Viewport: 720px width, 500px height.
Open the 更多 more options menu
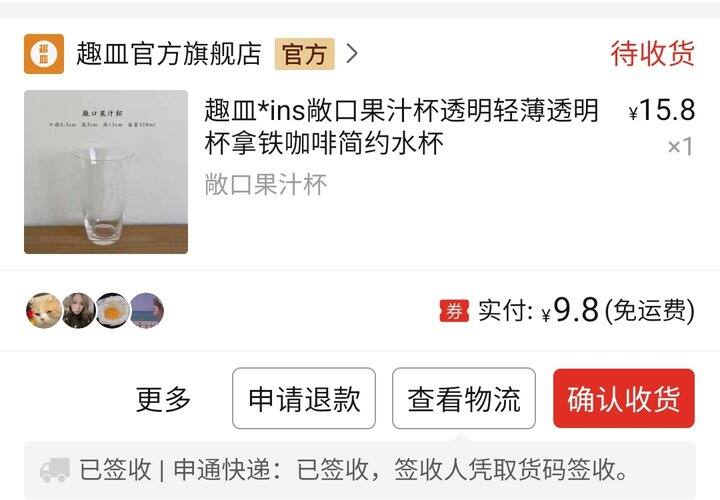click(163, 399)
